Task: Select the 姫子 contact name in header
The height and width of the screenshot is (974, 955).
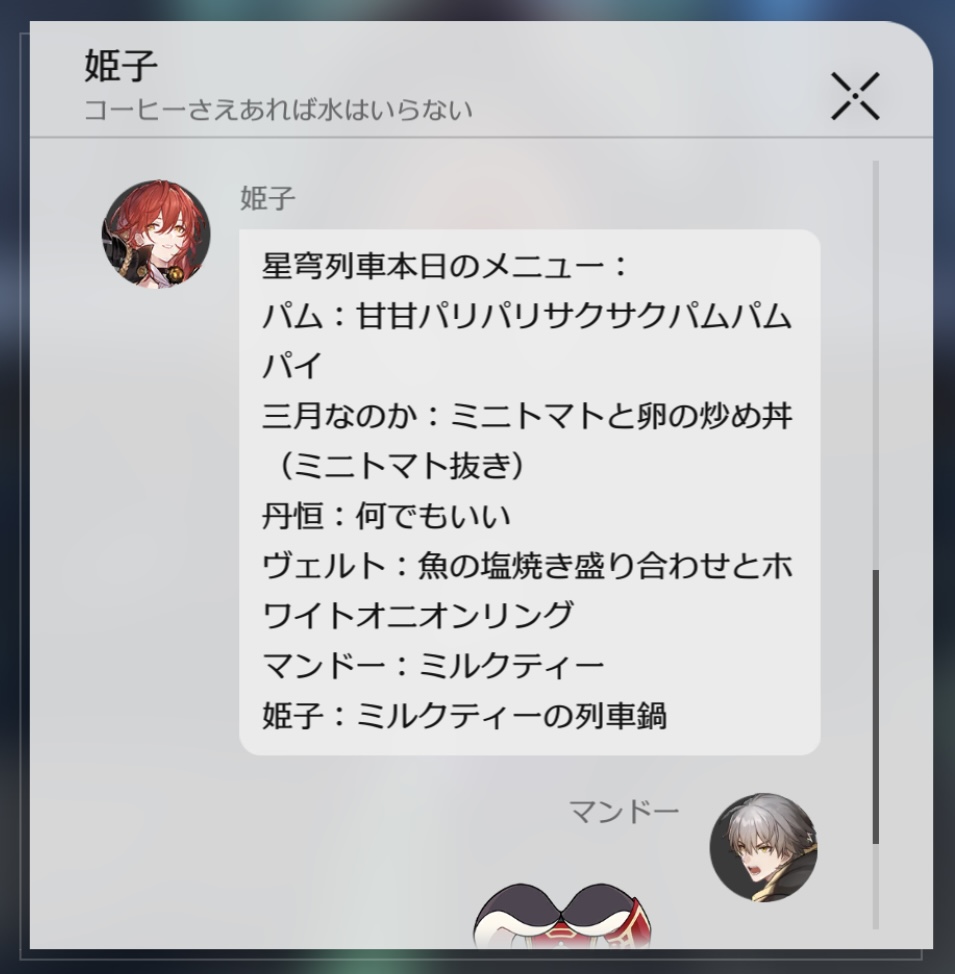Action: tap(121, 65)
